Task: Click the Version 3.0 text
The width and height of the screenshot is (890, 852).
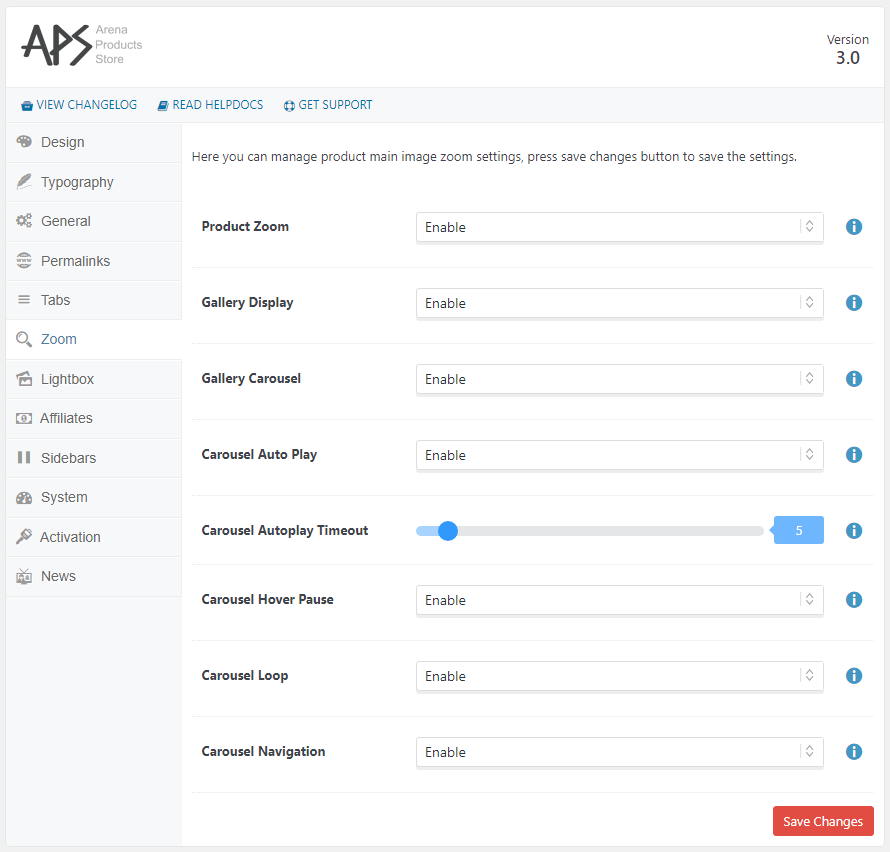Action: pyautogui.click(x=847, y=49)
